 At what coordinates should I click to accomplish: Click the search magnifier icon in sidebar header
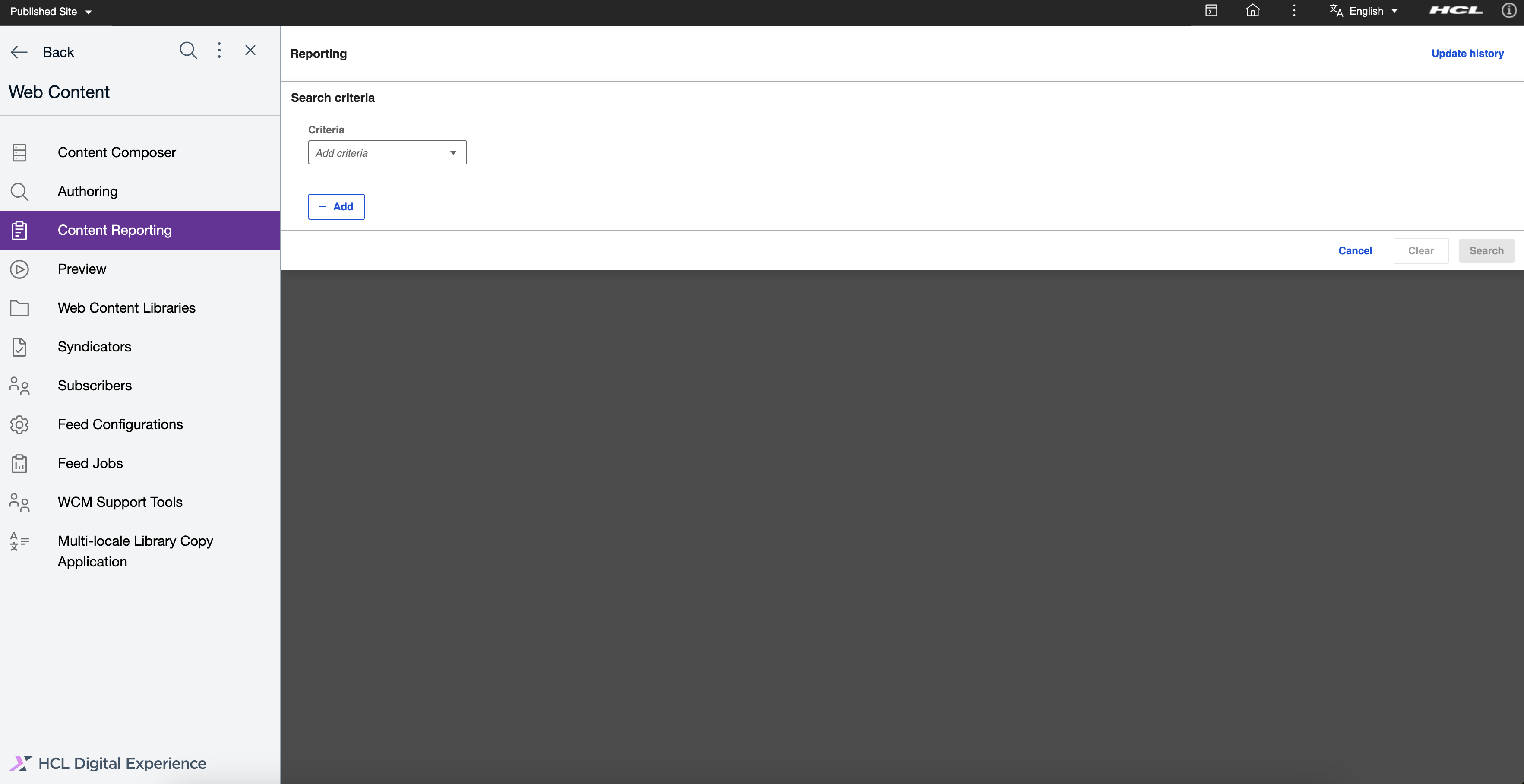[188, 51]
